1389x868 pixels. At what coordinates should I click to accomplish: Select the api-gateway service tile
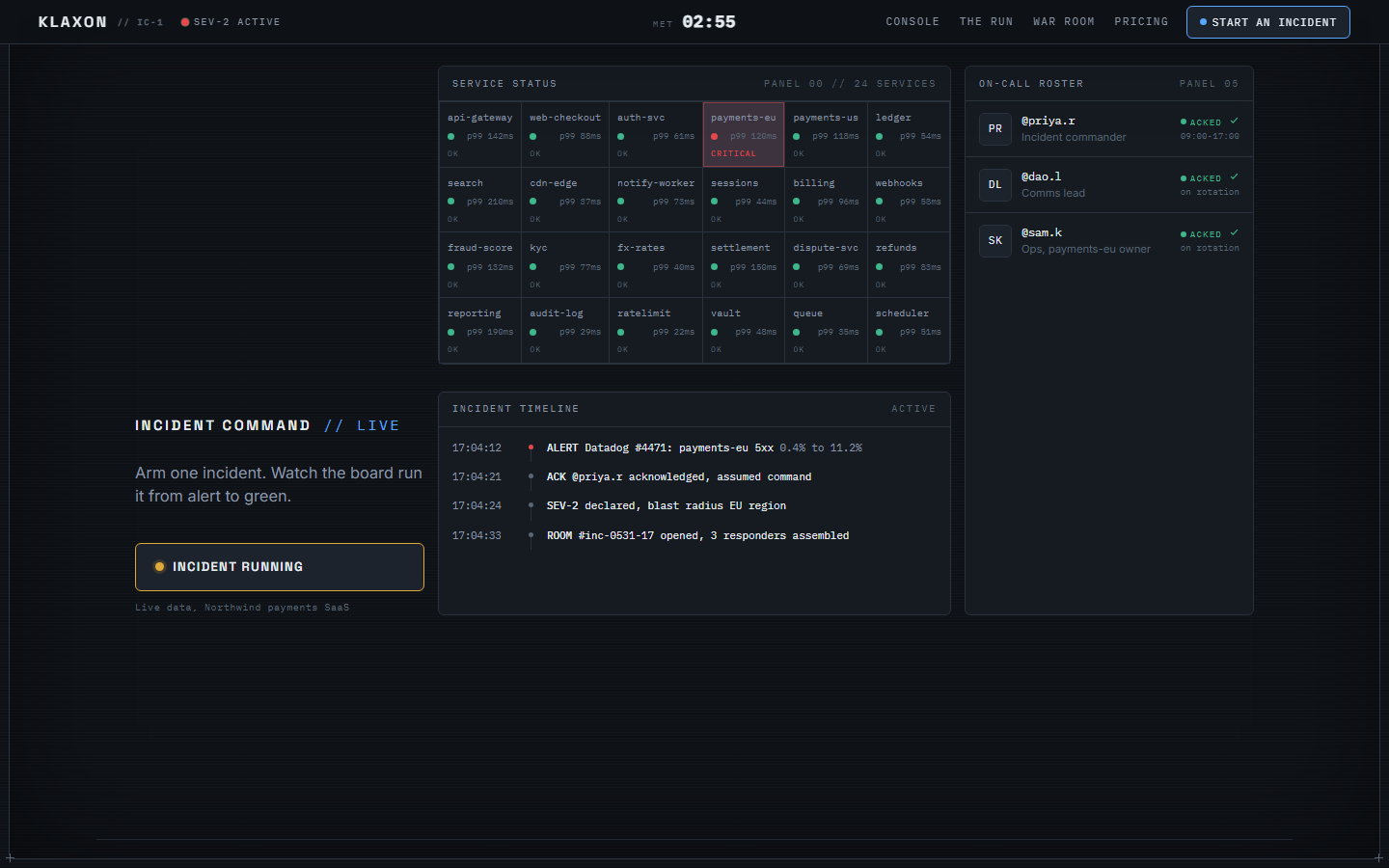coord(480,135)
